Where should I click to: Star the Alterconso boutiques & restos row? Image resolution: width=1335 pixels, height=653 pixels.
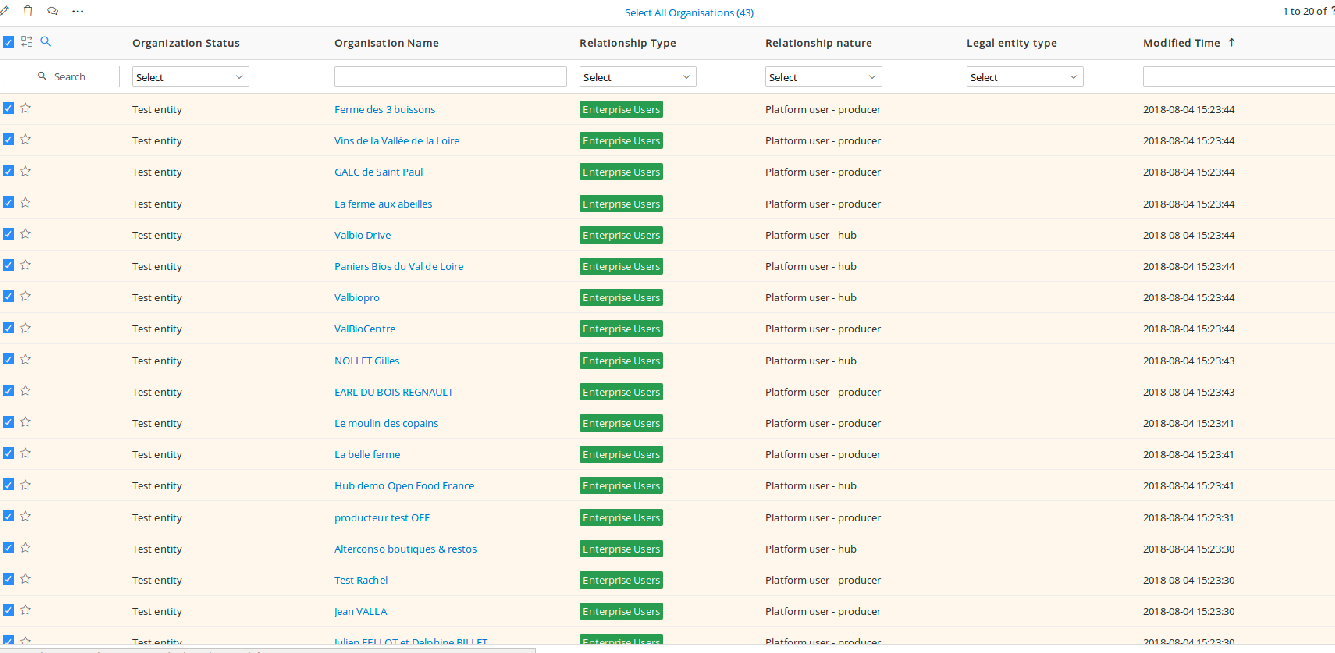coord(26,548)
